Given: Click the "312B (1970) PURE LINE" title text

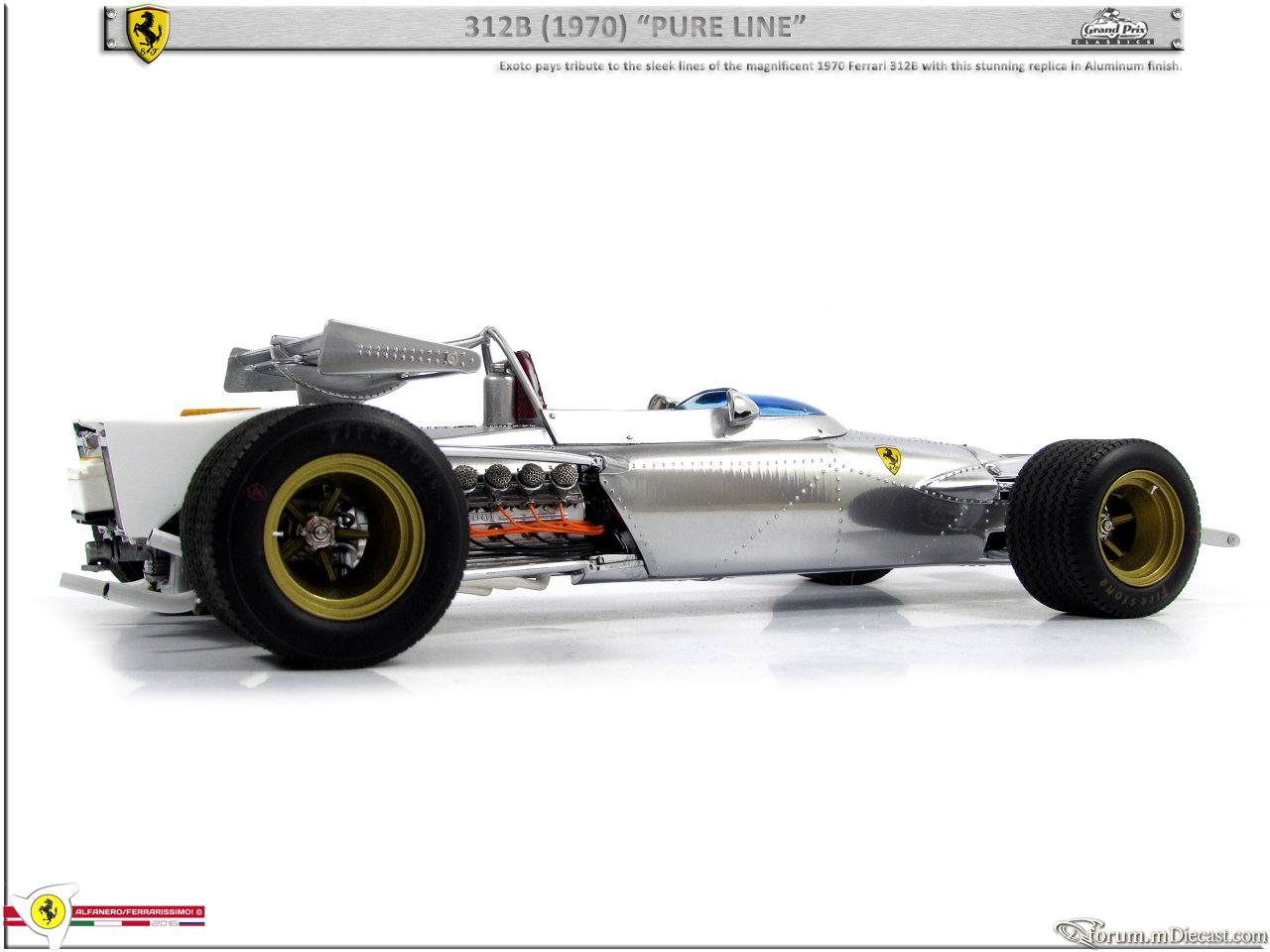Looking at the screenshot, I should click(x=634, y=27).
